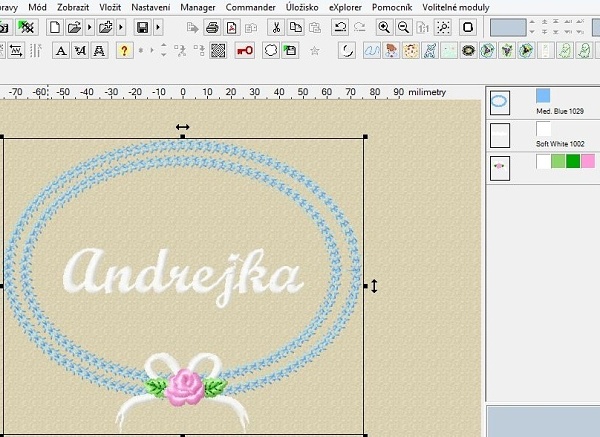
Task: Select the Med. Blue 1029 color swatch
Action: click(x=543, y=96)
